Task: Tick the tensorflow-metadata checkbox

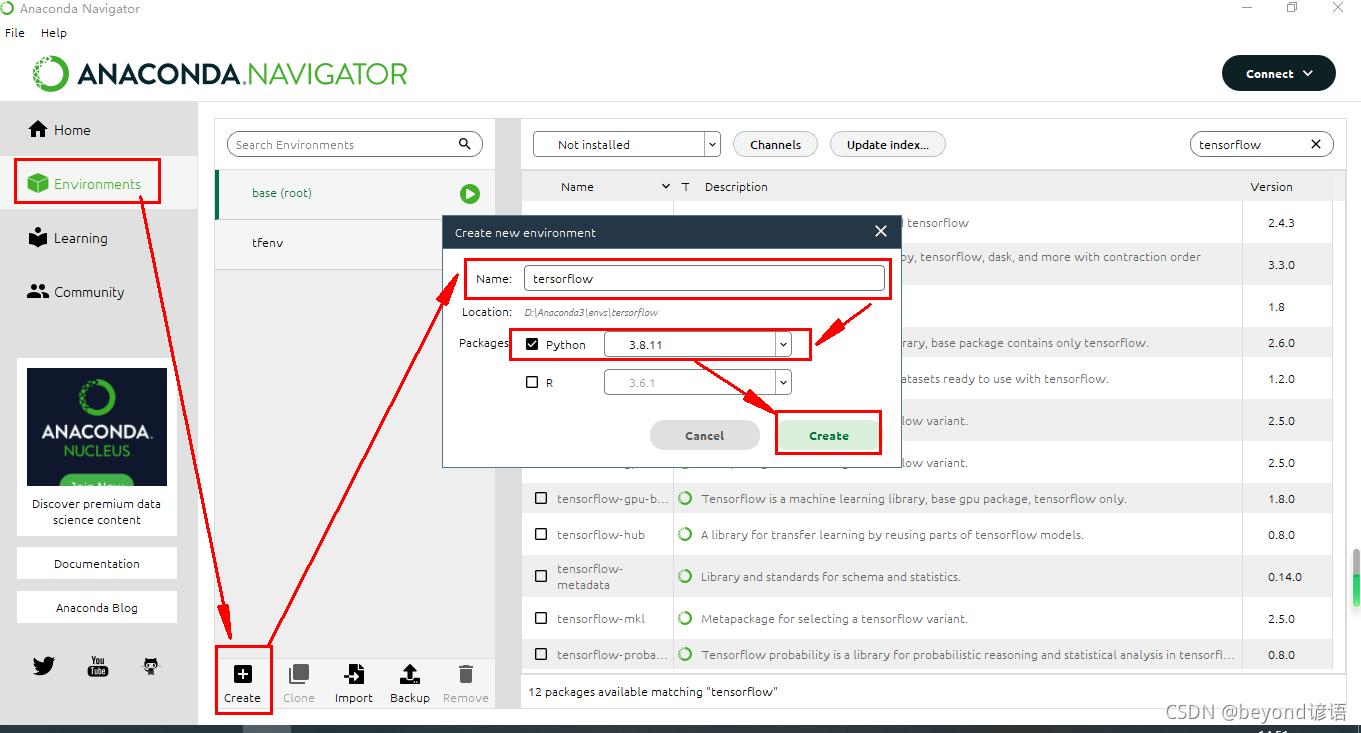Action: coord(541,577)
